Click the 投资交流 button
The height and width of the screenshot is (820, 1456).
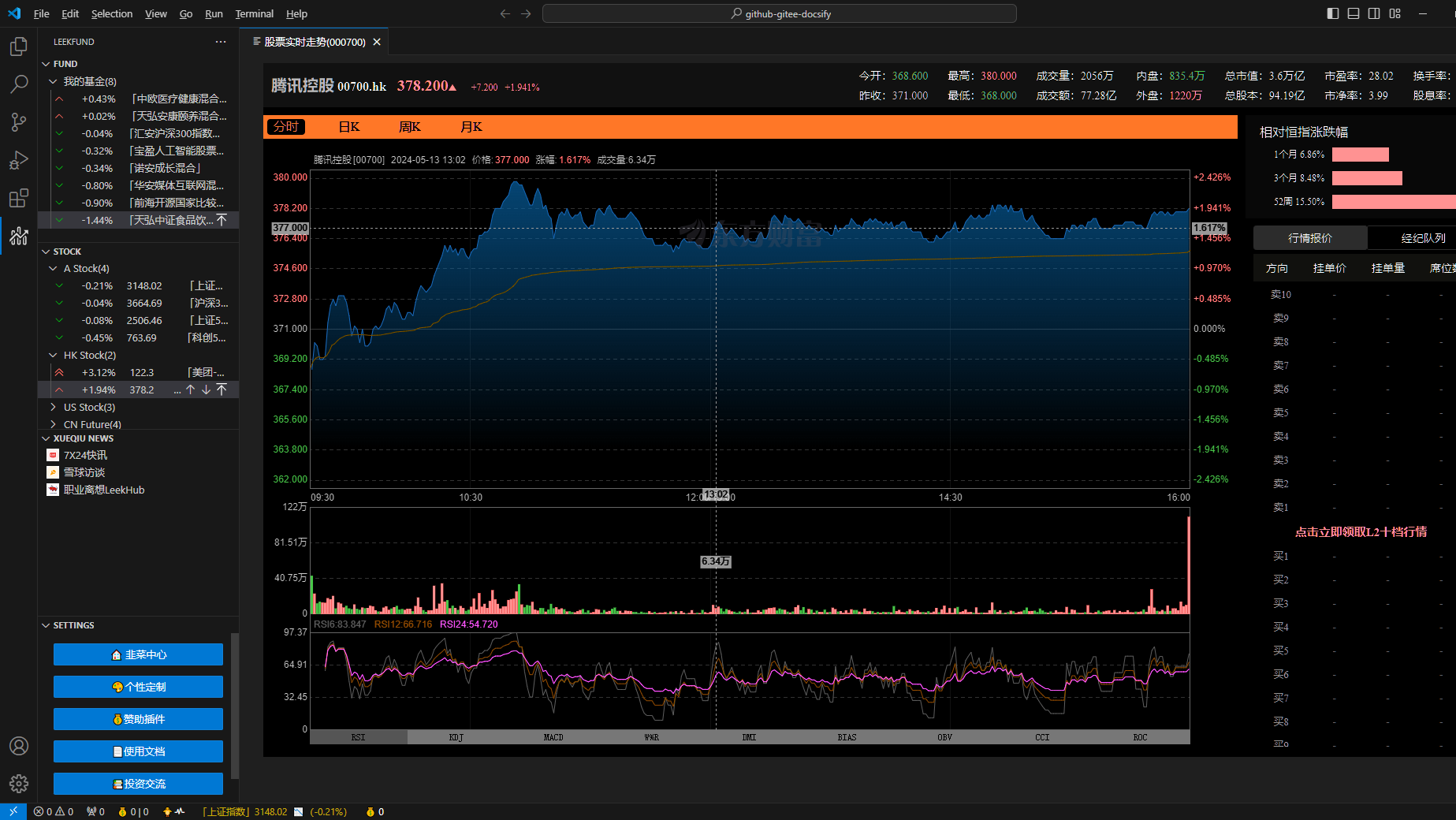138,784
